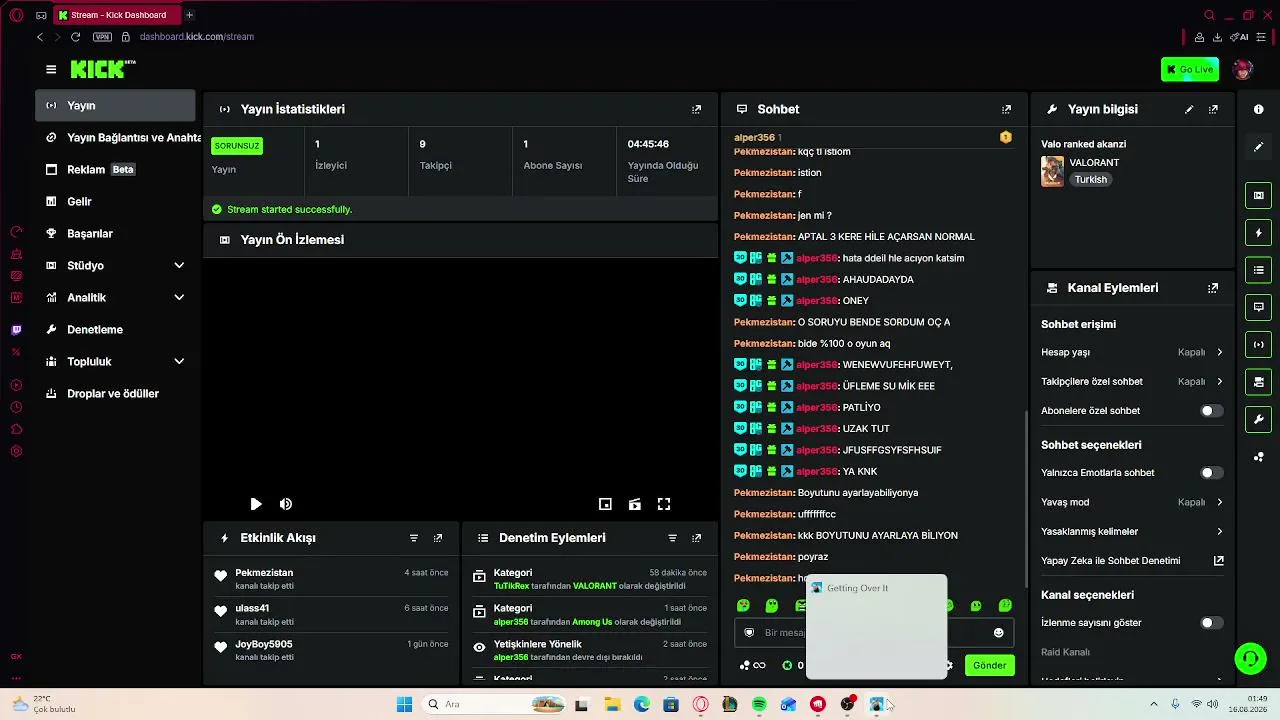
Task: Open the Kick logo home link
Action: 103,69
